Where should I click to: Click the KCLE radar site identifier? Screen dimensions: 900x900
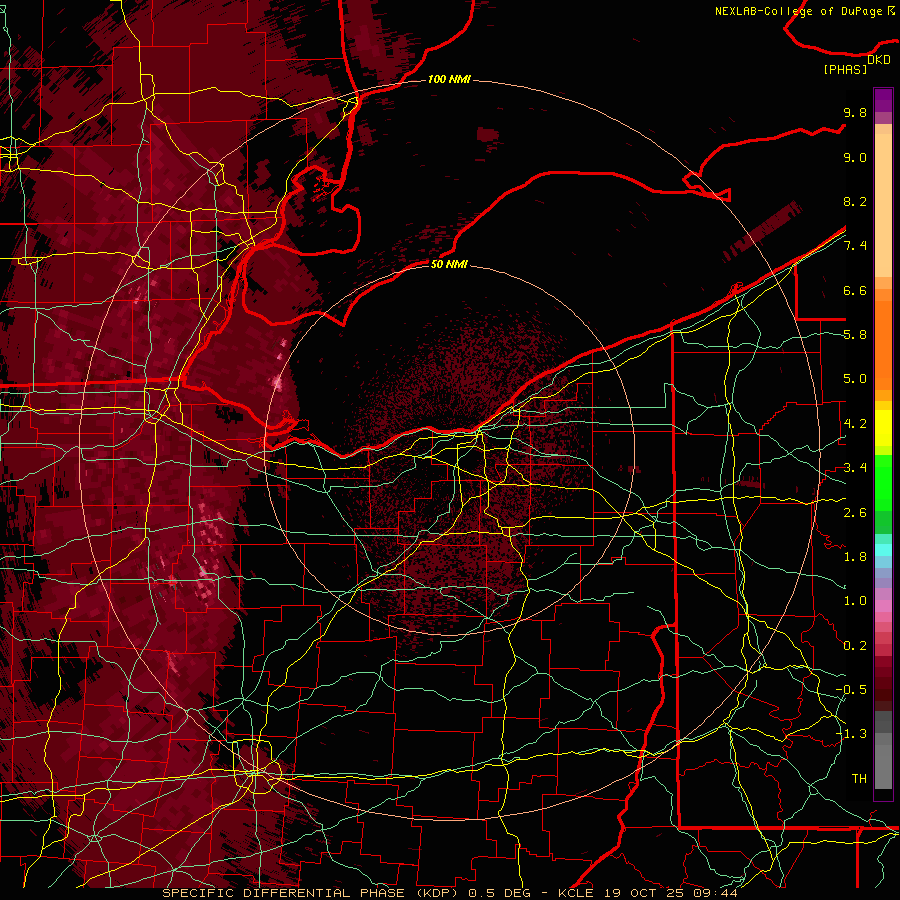(576, 893)
